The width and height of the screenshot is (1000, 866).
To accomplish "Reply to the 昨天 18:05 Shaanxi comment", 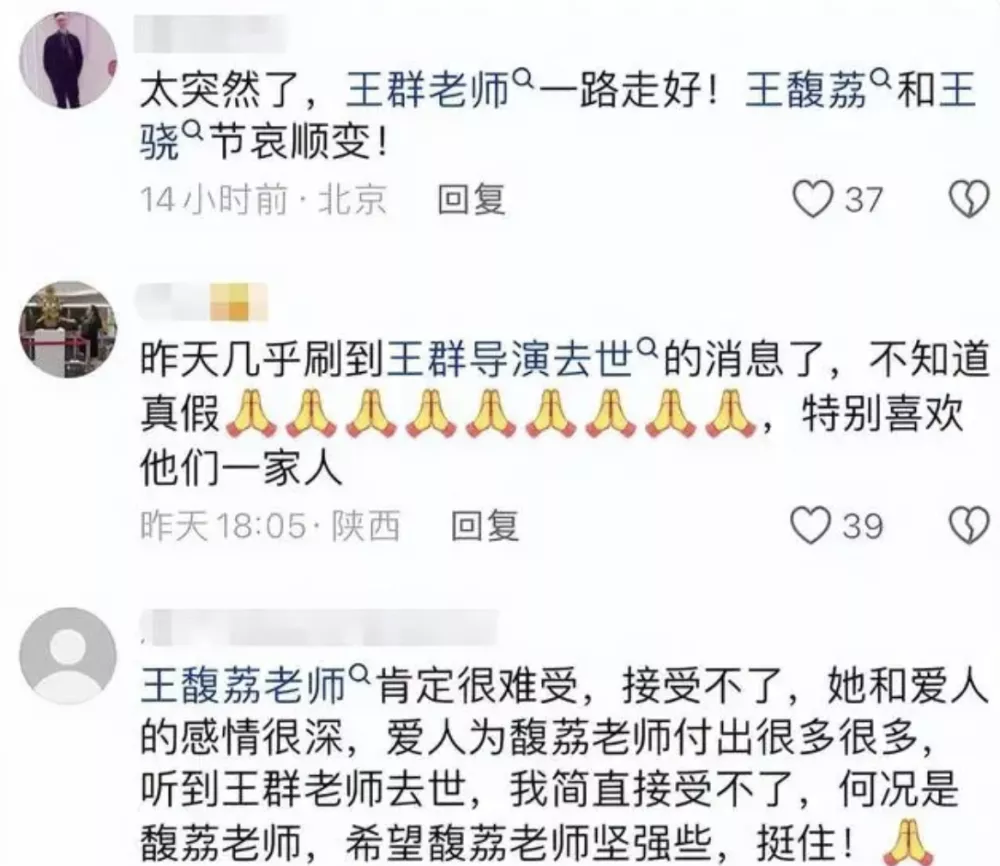I will 485,526.
